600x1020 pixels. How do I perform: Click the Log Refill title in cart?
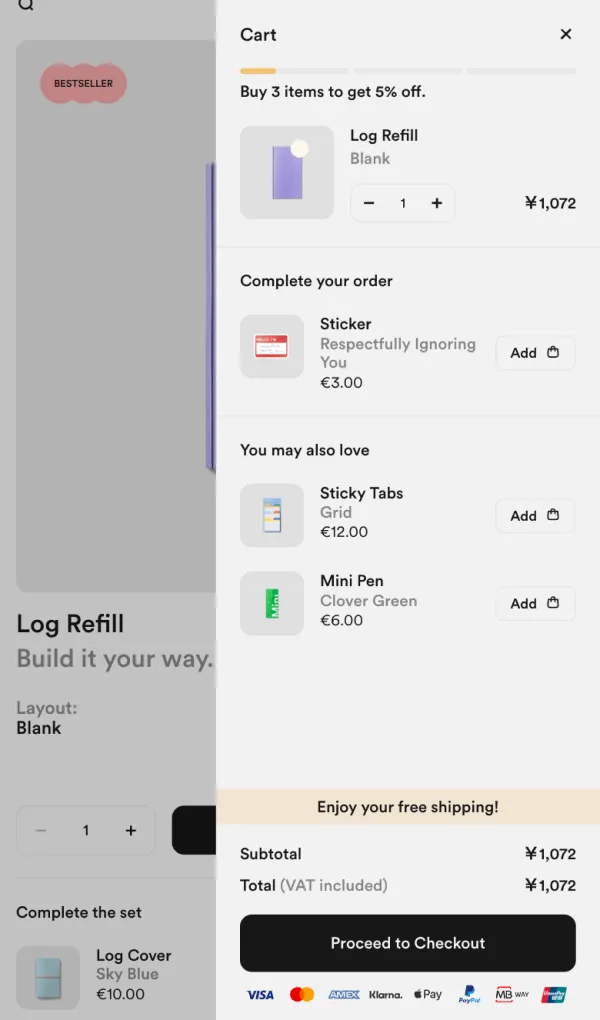click(384, 136)
